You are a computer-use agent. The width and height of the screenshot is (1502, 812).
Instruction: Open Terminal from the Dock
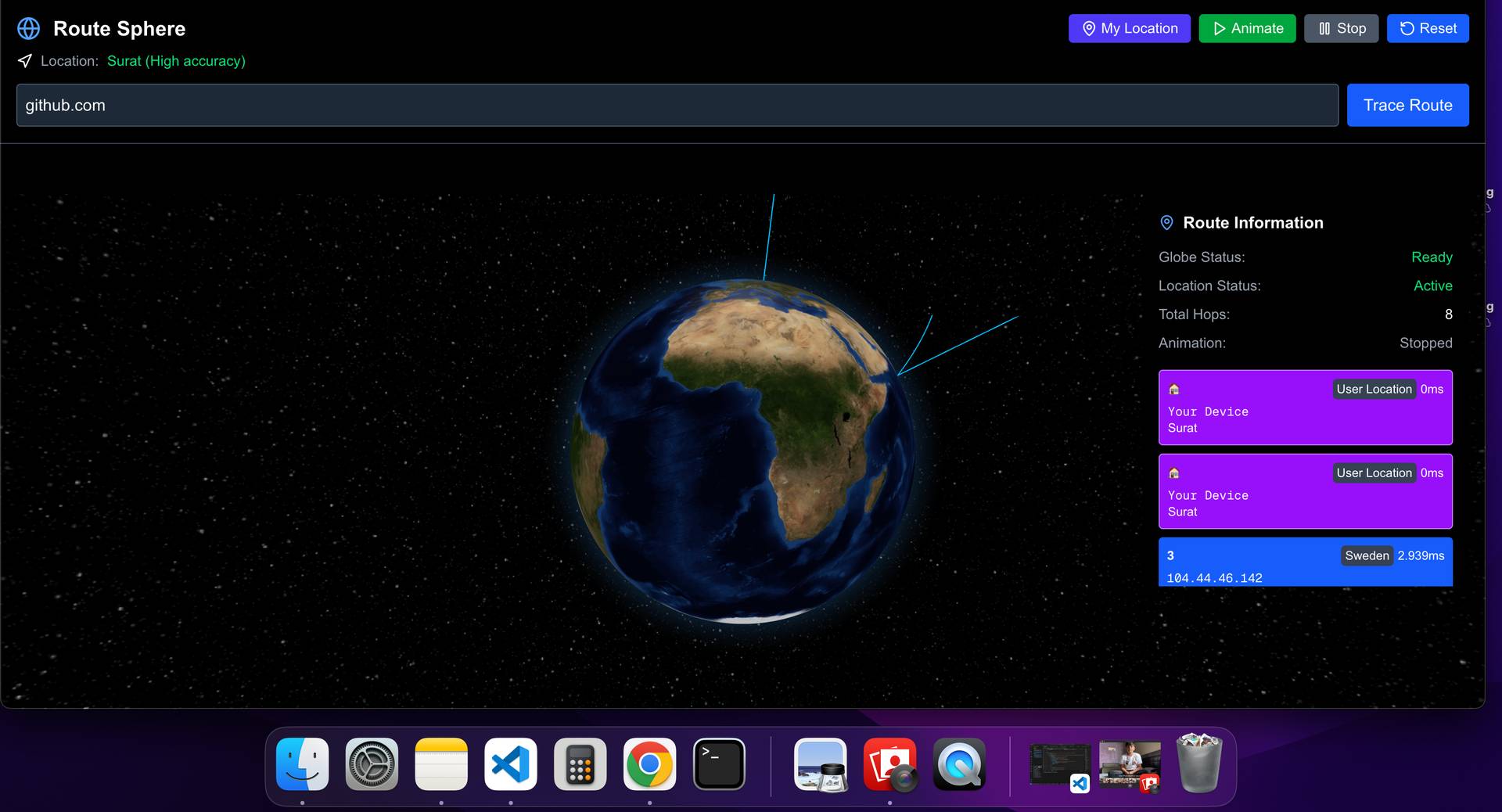coord(718,765)
